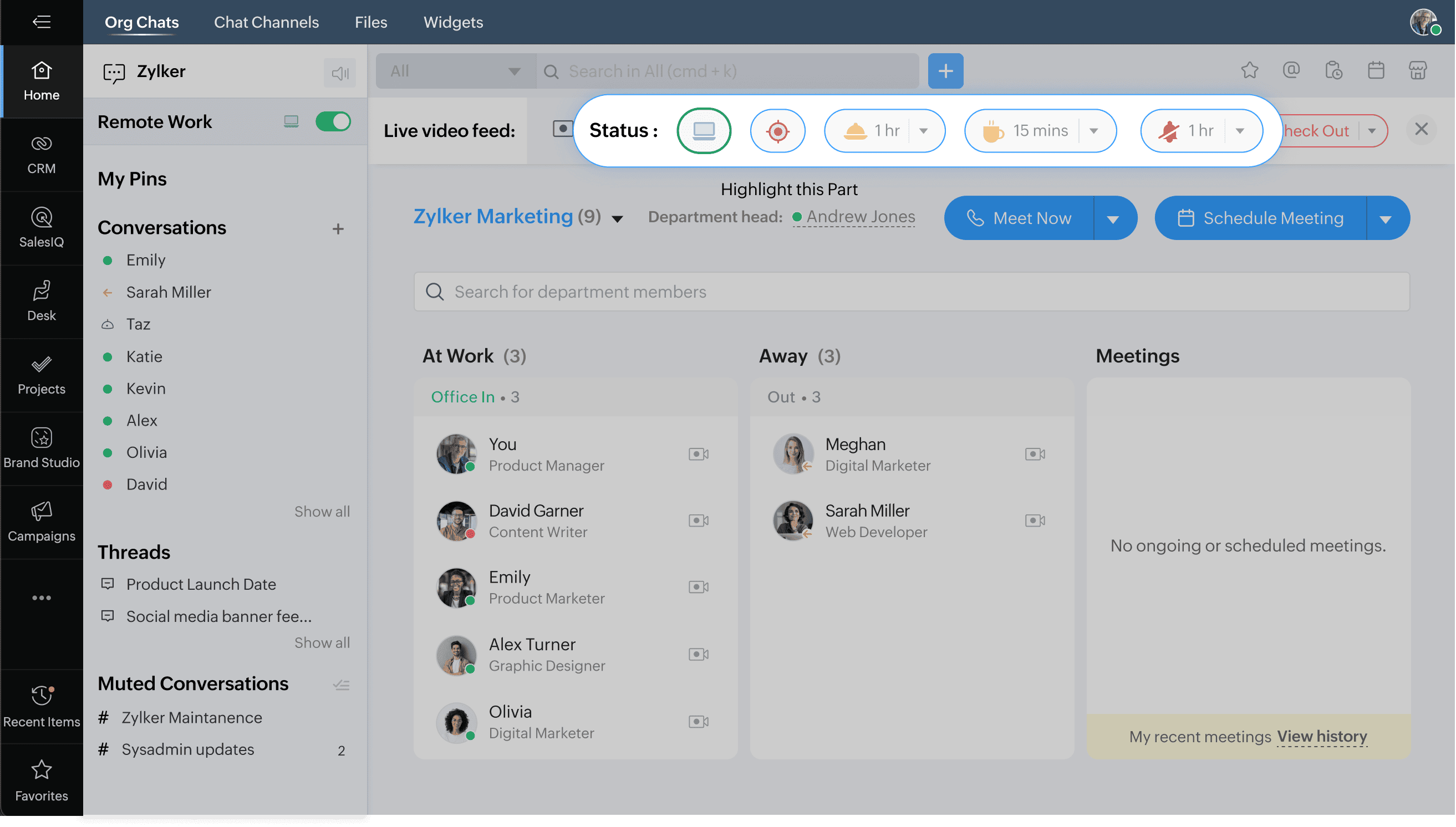Screen dimensions: 1456x827
Task: Open the Sarah Miller conversation
Action: point(168,292)
